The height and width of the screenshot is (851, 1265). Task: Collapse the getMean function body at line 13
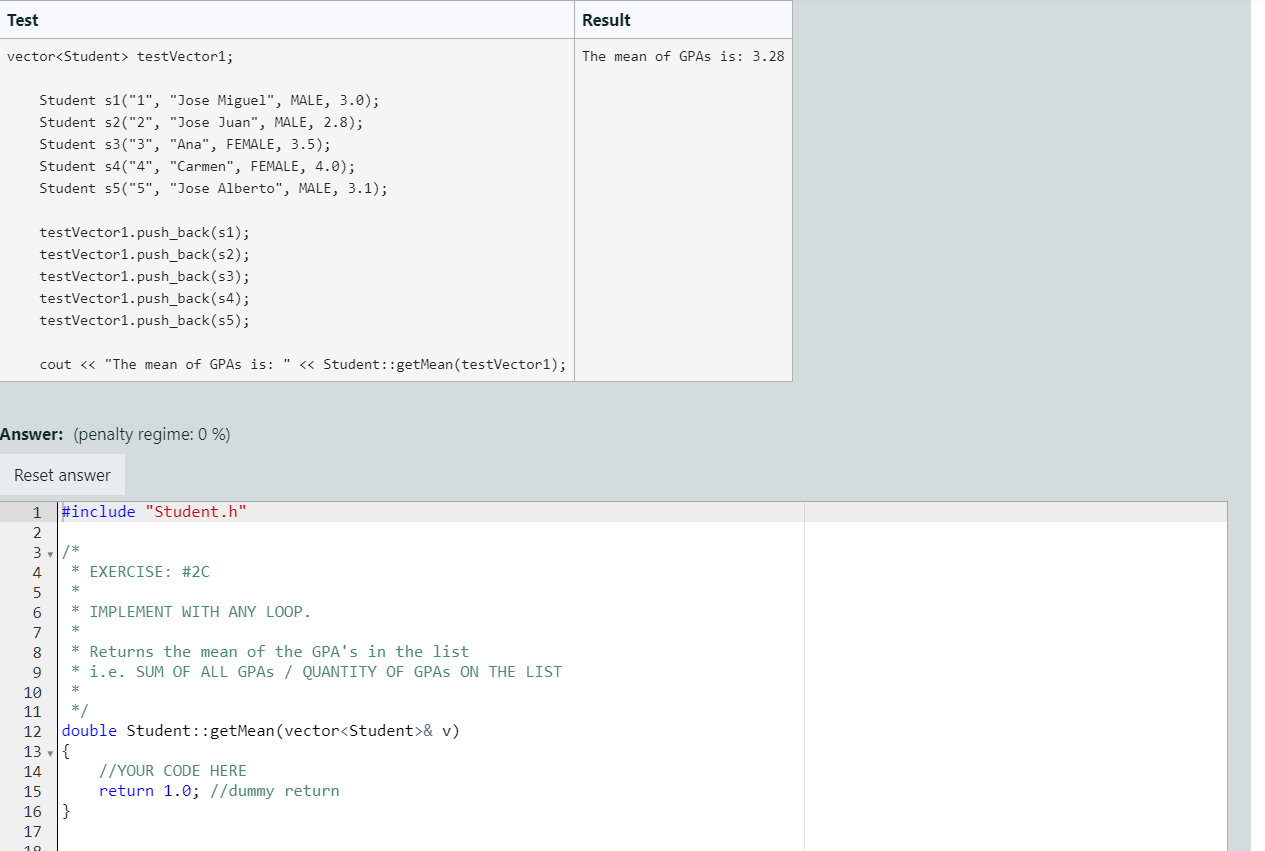pos(49,751)
